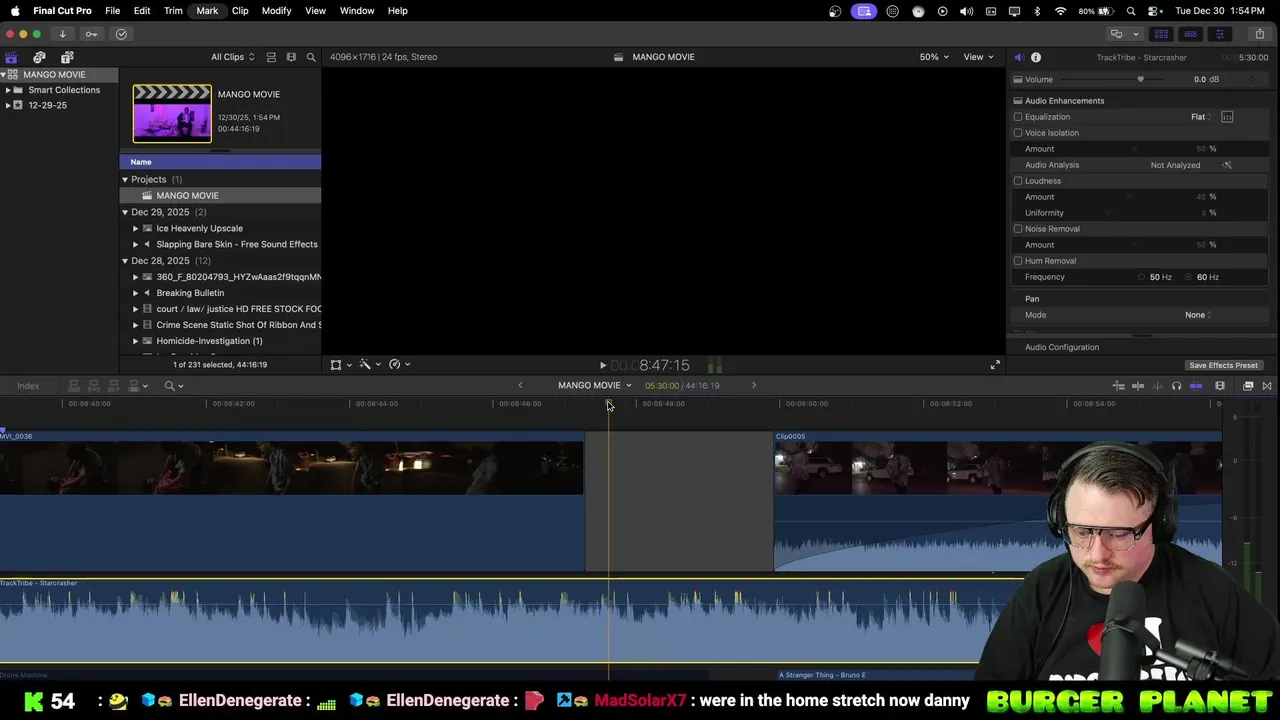Open the Keyword Editor key button
This screenshot has height=720, width=1280.
click(x=91, y=34)
